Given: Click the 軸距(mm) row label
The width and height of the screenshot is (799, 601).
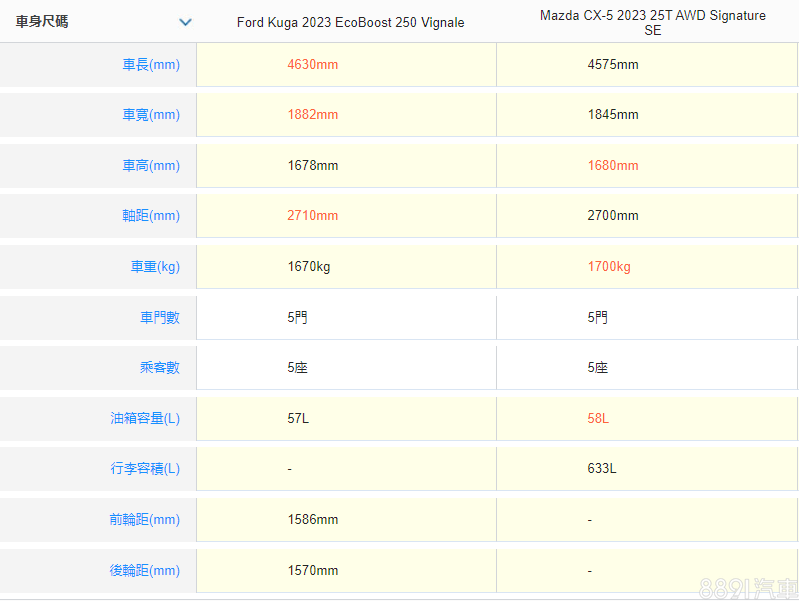Looking at the screenshot, I should (x=151, y=216).
